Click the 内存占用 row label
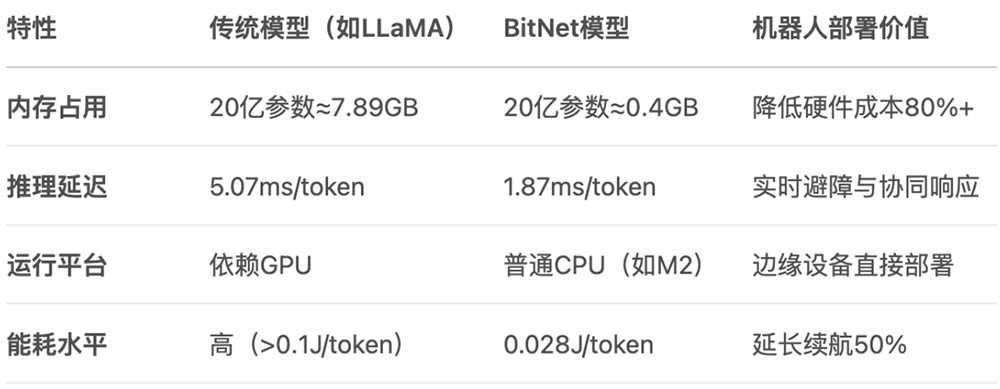The height and width of the screenshot is (389, 1000). point(56,108)
